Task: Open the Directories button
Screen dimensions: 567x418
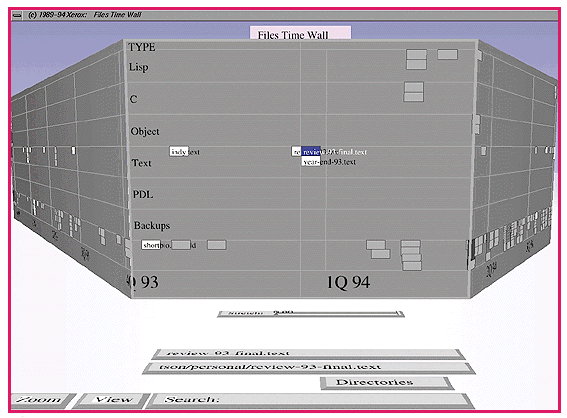Action: click(387, 383)
